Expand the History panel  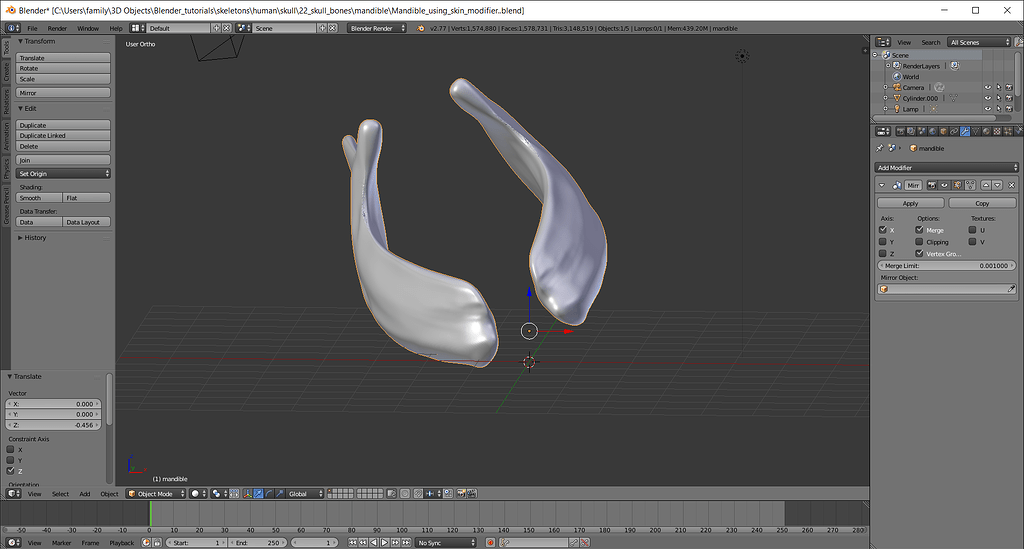(x=33, y=238)
